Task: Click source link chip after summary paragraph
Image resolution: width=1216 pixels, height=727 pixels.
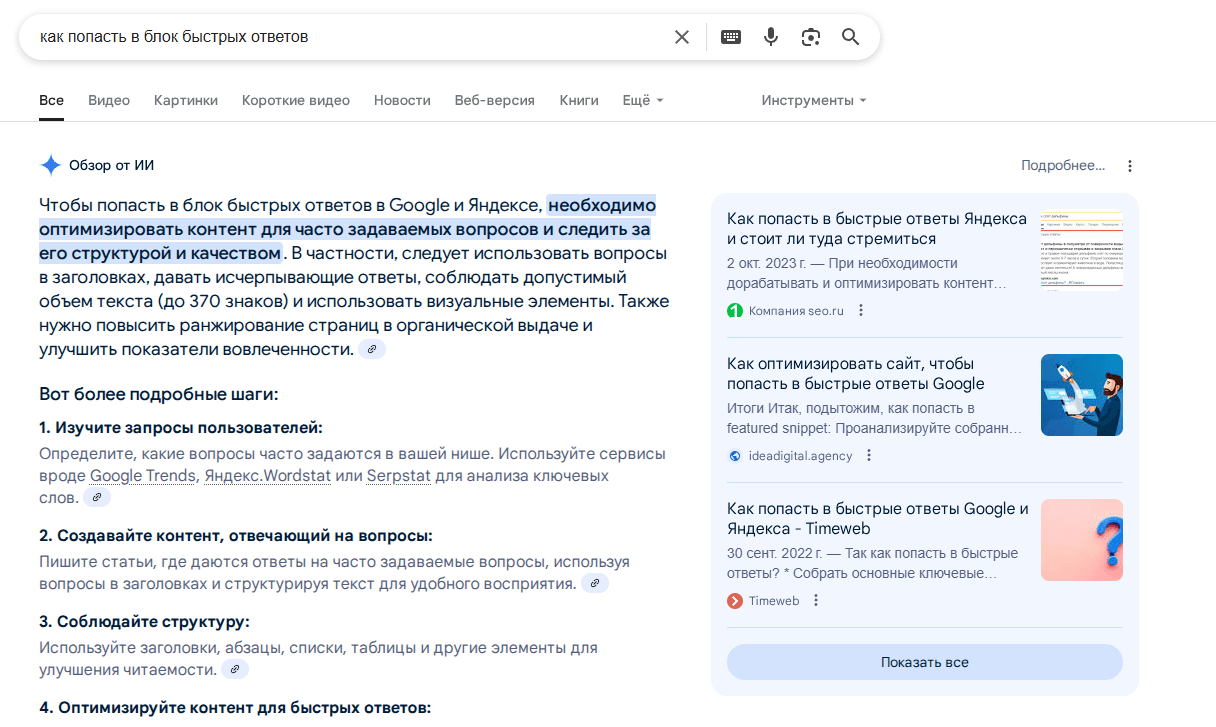Action: pos(372,349)
